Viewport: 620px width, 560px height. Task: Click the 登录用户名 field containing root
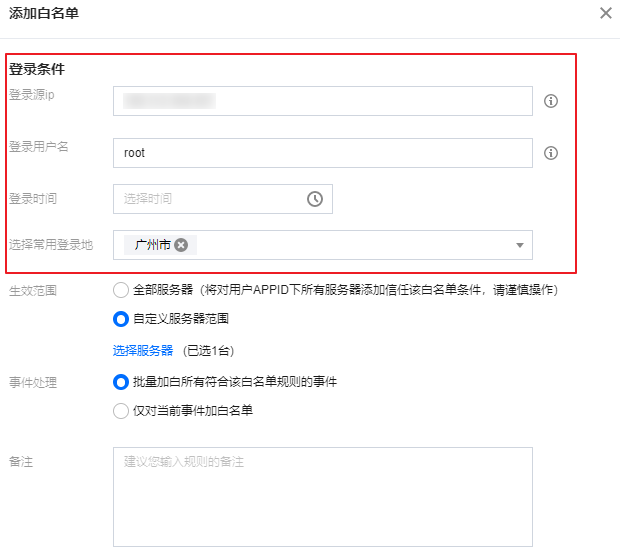click(x=322, y=153)
